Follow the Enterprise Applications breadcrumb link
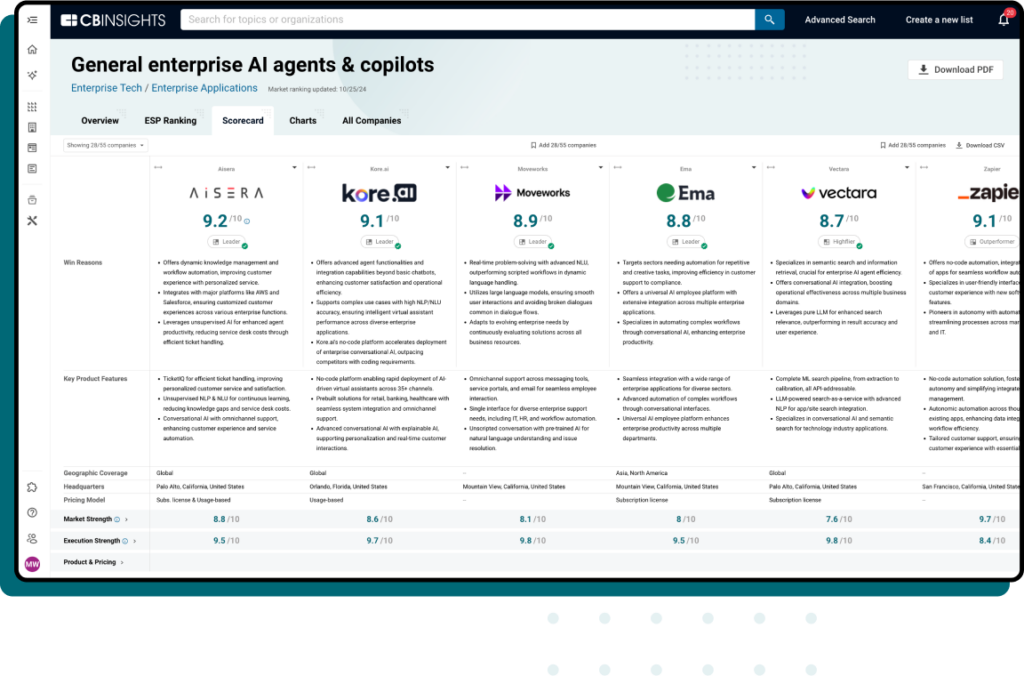 pyautogui.click(x=204, y=89)
